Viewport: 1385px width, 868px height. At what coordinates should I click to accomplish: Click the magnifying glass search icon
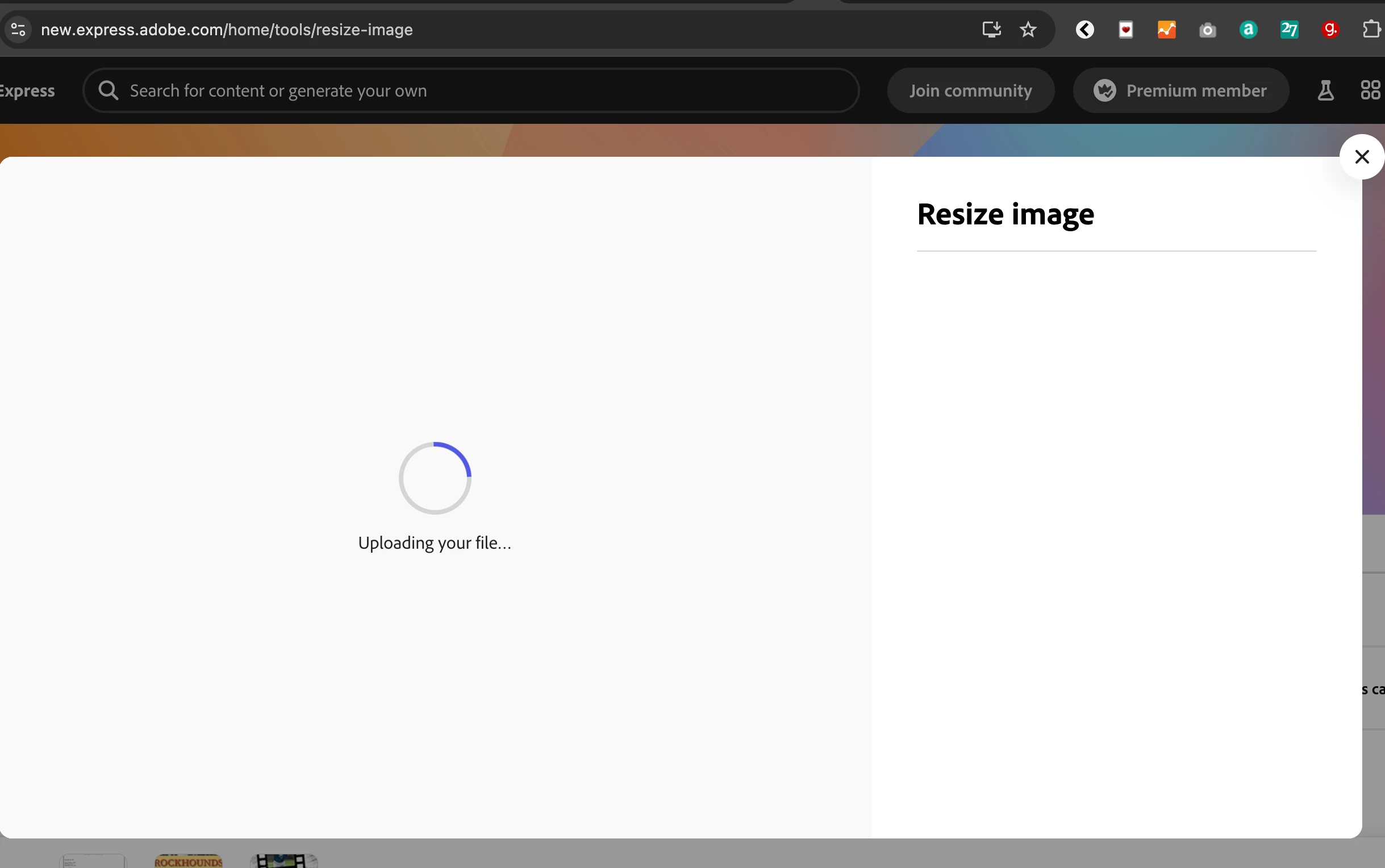pyautogui.click(x=108, y=91)
